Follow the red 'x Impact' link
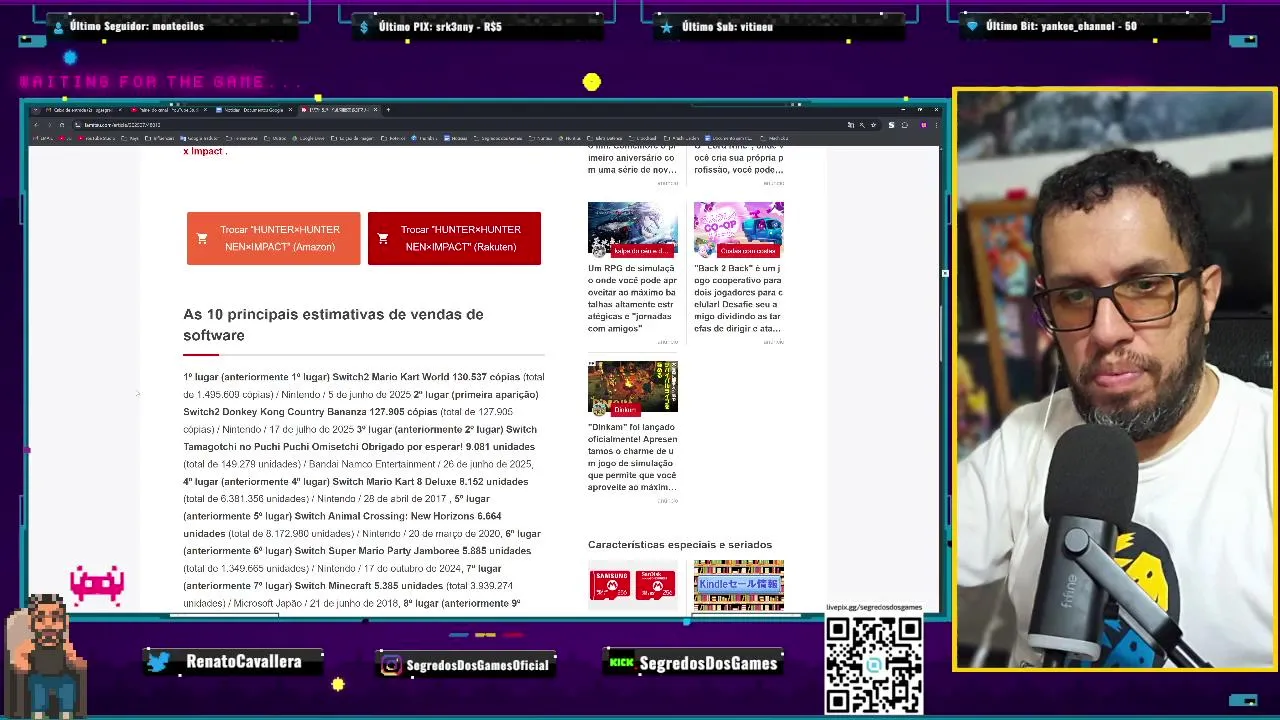The height and width of the screenshot is (720, 1280). (203, 151)
